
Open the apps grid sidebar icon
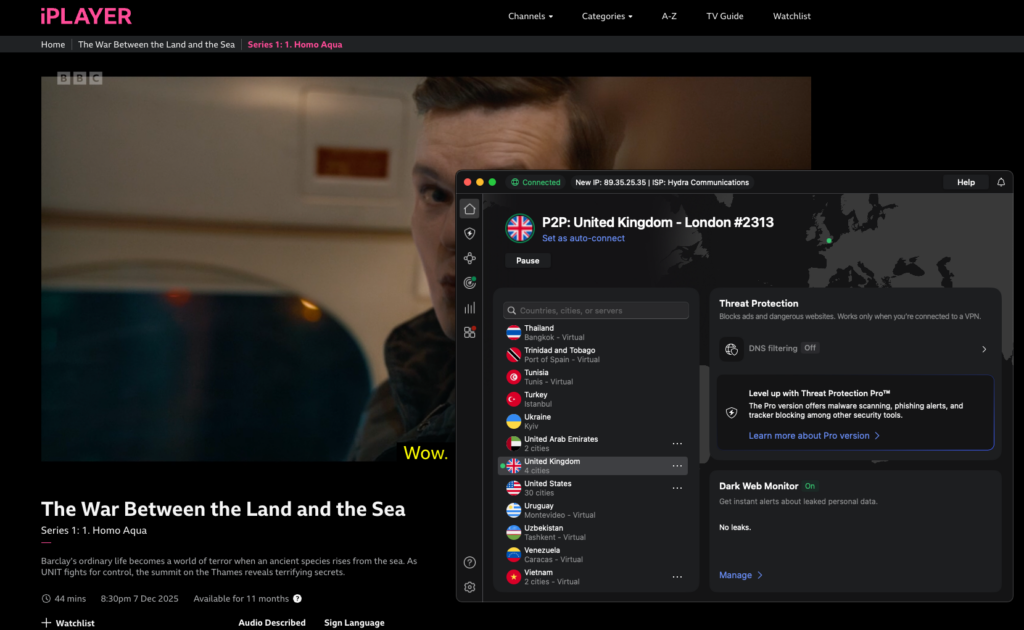pyautogui.click(x=470, y=332)
